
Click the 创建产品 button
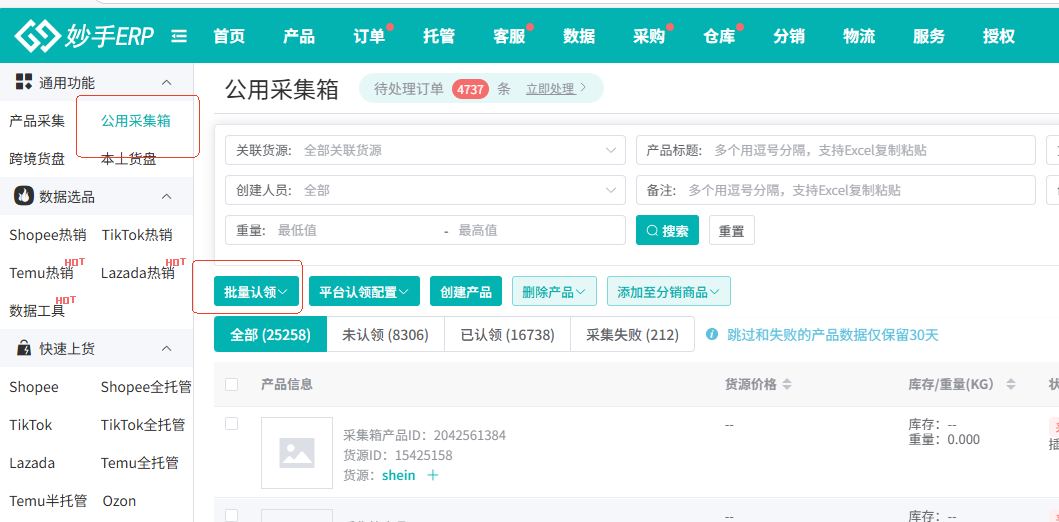[466, 292]
